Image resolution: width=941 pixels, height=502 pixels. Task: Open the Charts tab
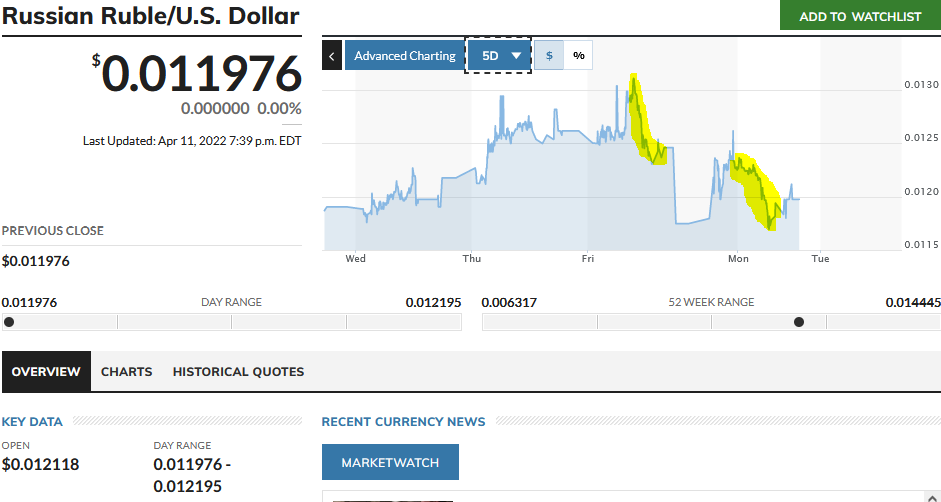click(x=127, y=372)
